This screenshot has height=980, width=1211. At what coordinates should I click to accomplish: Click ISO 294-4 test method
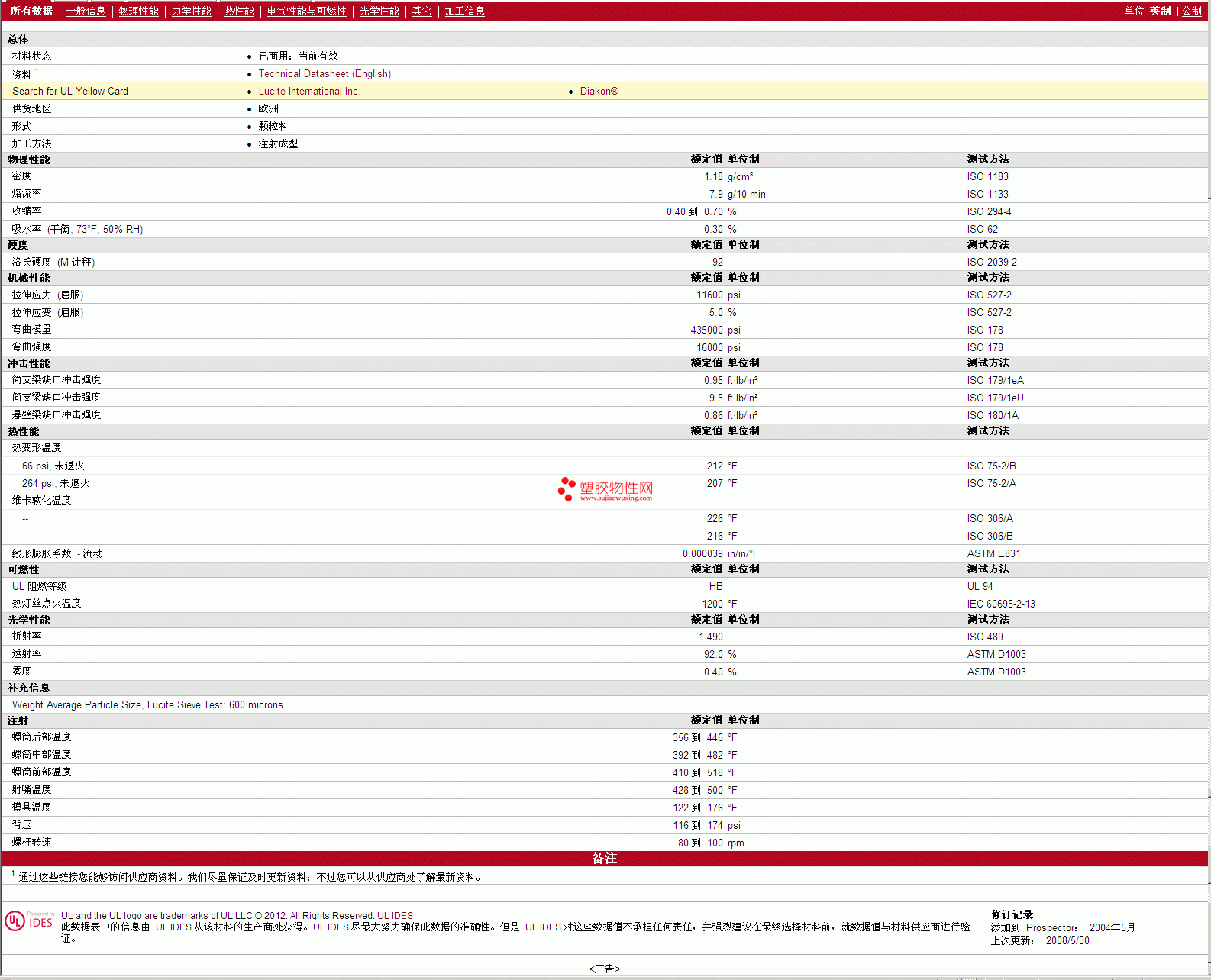pos(989,212)
